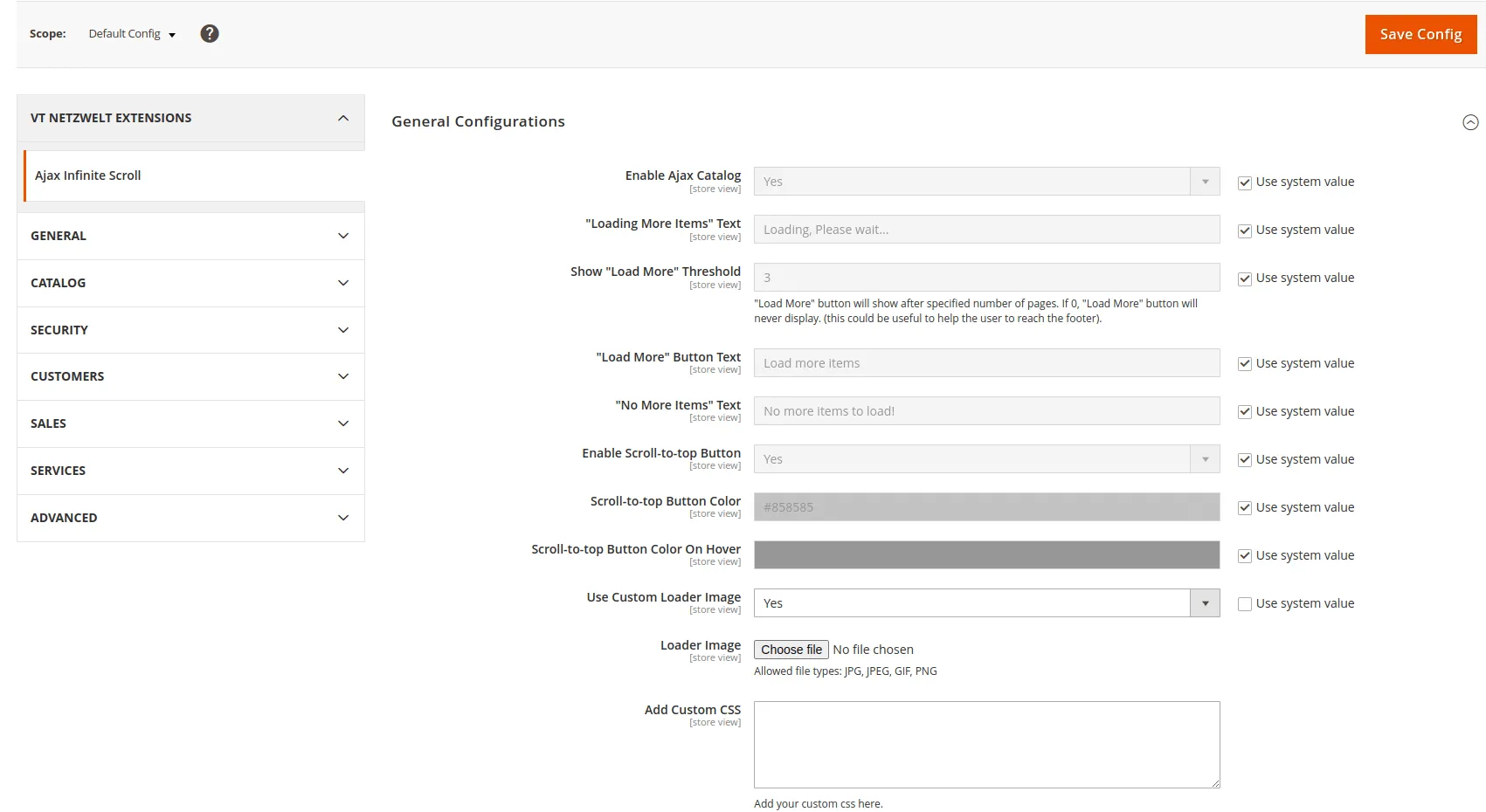Open the General settings menu
This screenshot has height=812, width=1486.
click(x=190, y=236)
